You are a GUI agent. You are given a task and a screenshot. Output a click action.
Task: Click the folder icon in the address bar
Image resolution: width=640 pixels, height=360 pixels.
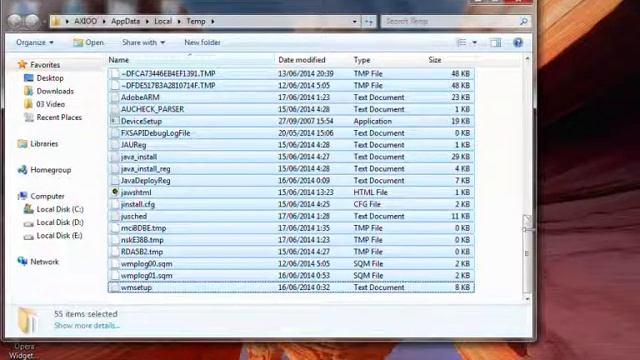tap(56, 21)
